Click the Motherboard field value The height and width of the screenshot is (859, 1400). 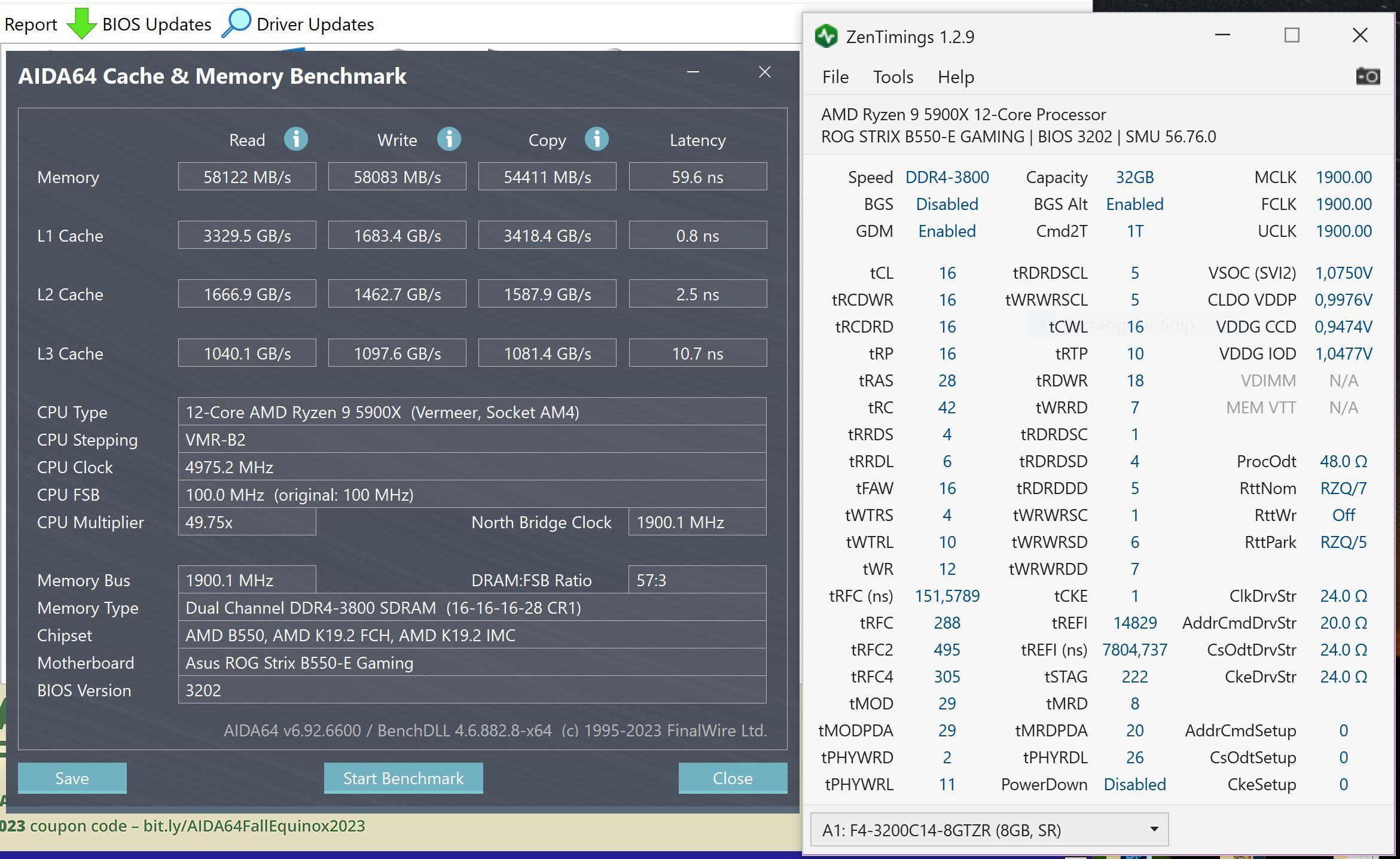(x=472, y=662)
